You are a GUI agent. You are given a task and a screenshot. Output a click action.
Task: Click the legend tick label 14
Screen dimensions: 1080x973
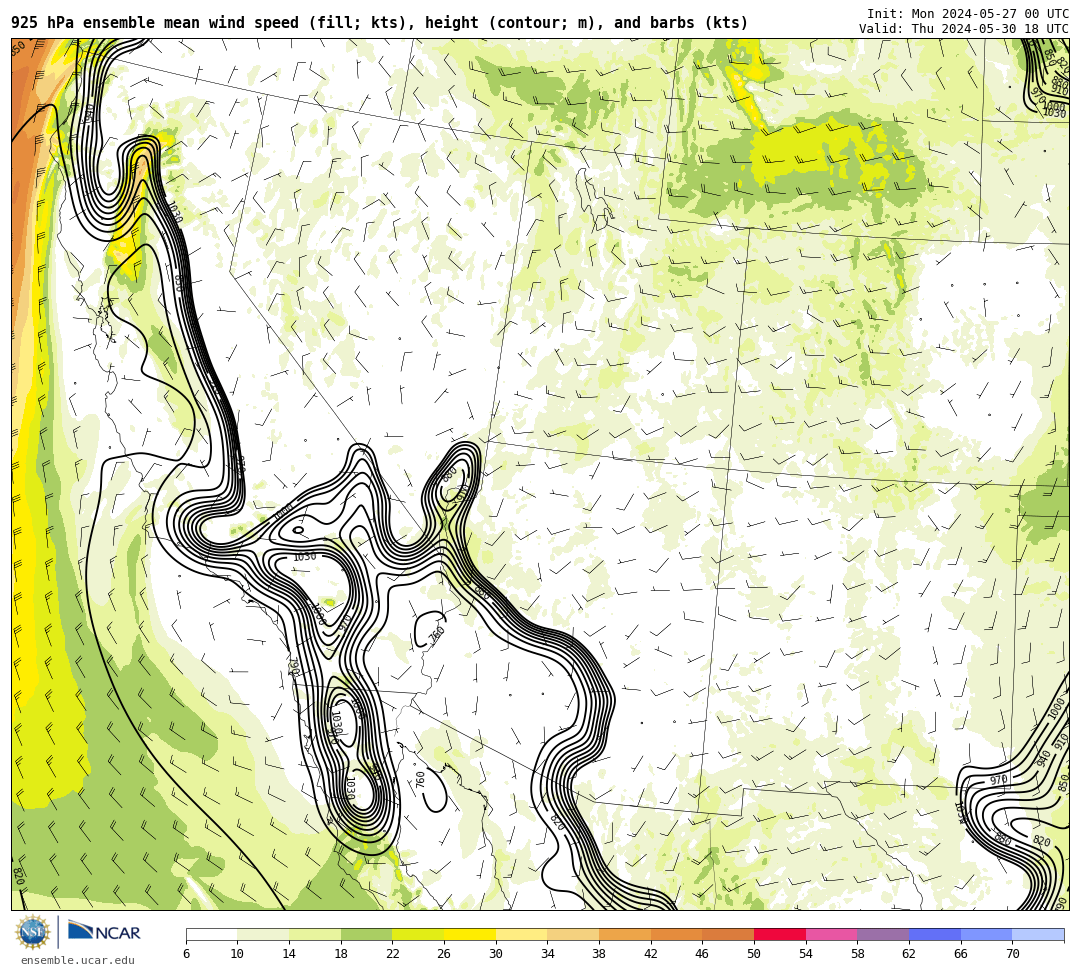pyautogui.click(x=289, y=954)
